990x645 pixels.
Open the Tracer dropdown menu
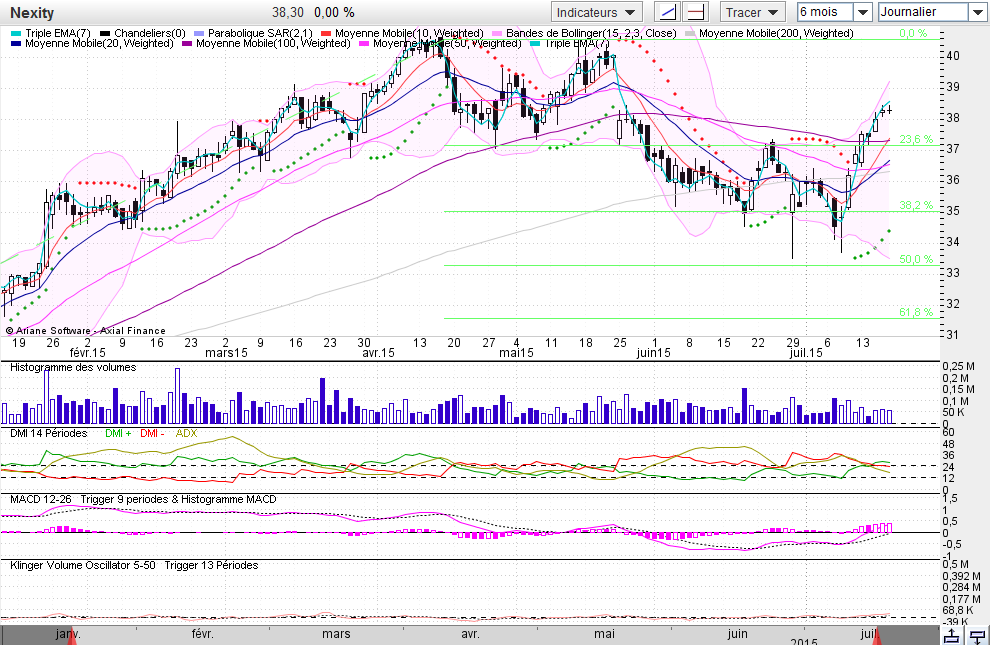[x=752, y=12]
